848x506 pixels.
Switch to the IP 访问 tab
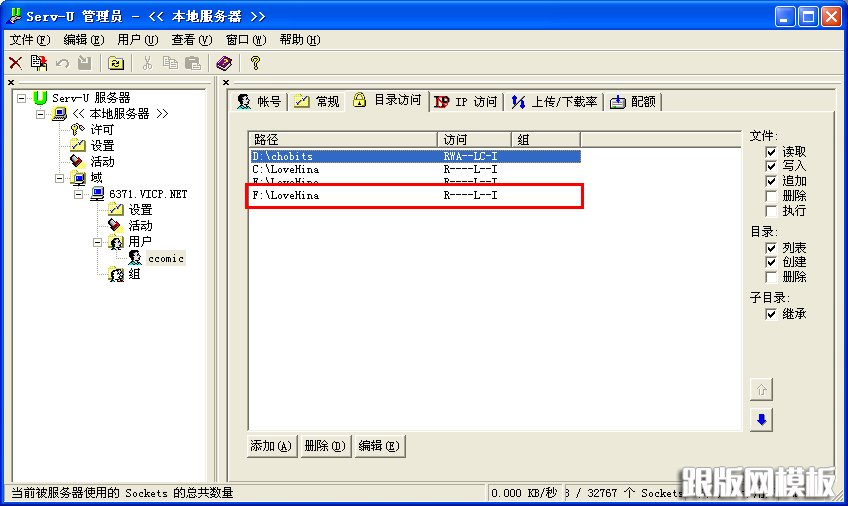466,102
